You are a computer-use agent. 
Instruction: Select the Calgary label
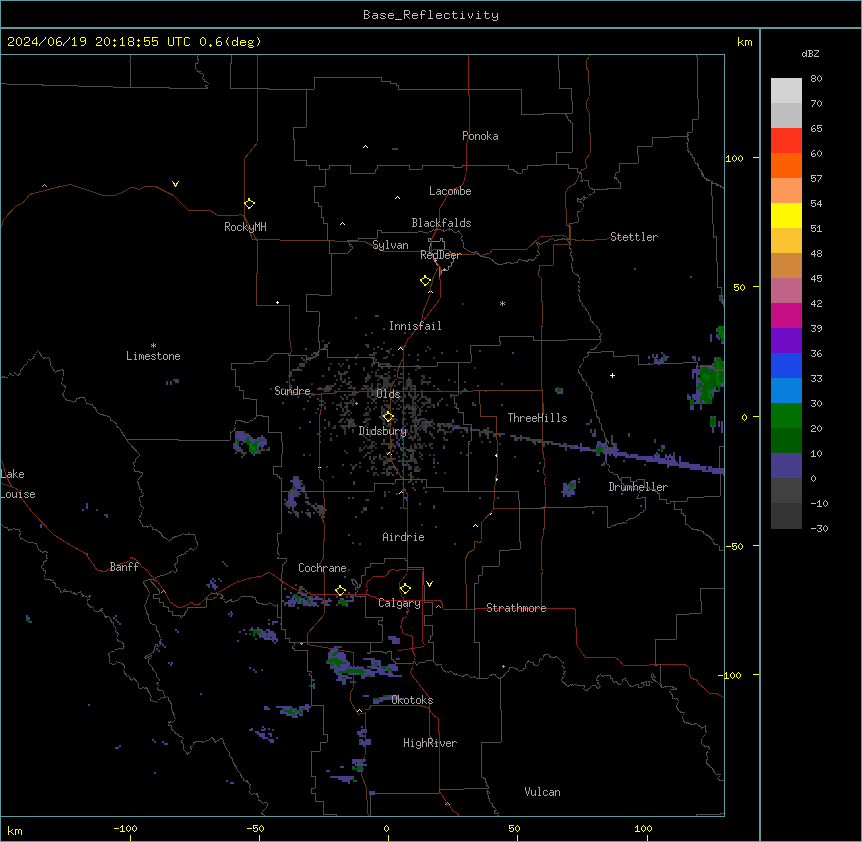(x=399, y=603)
